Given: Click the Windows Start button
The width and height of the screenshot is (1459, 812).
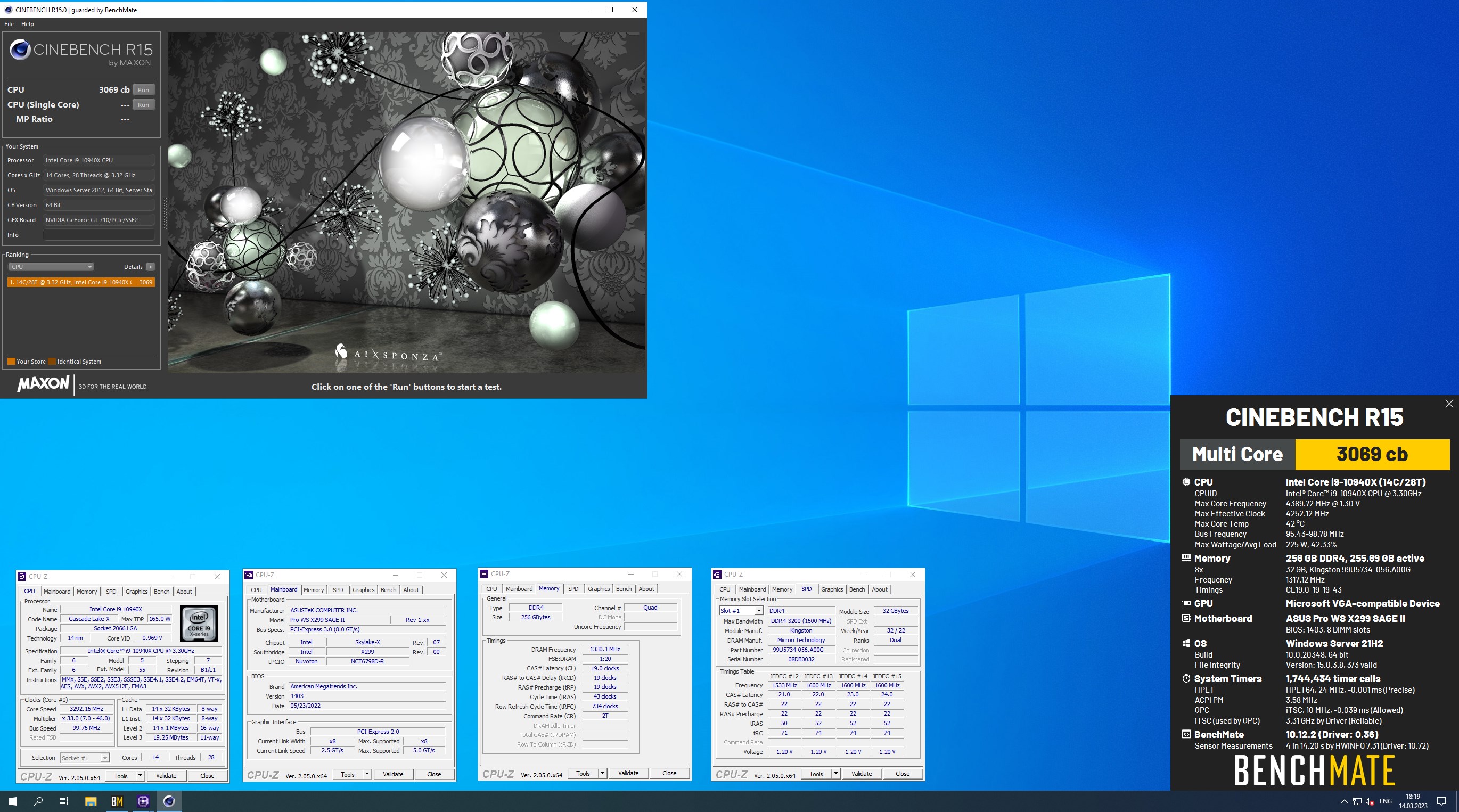Looking at the screenshot, I should (x=12, y=801).
